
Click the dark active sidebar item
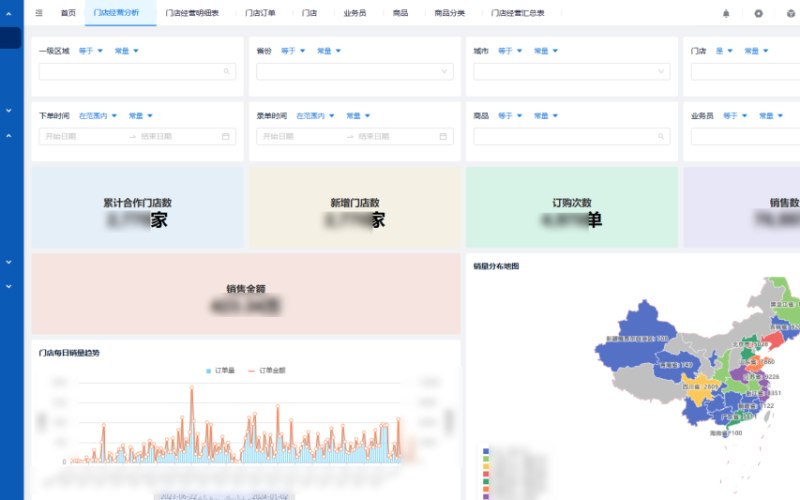tap(10, 38)
